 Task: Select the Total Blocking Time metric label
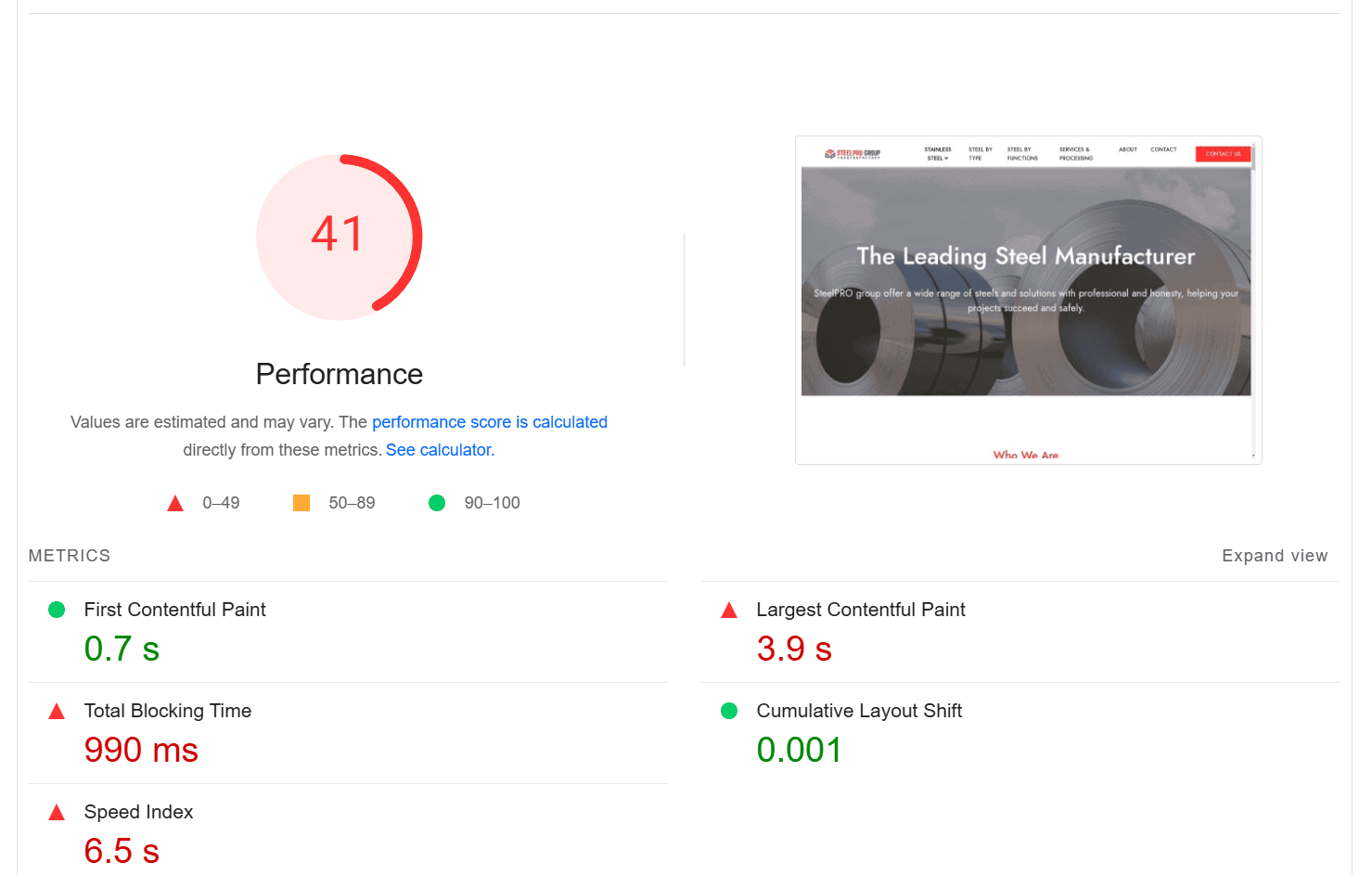coord(168,711)
